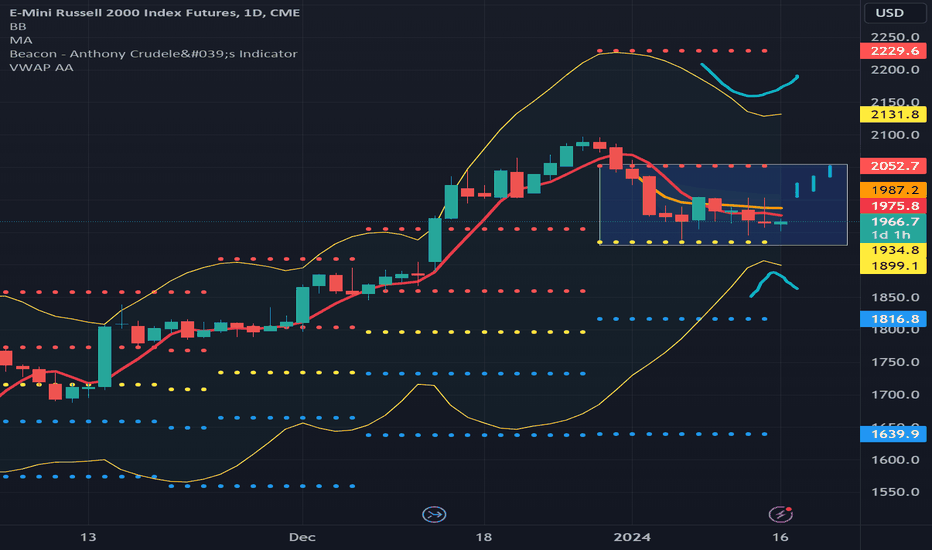Viewport: 932px width, 550px height.
Task: Click the blue arrow event icon on time axis
Action: (434, 514)
